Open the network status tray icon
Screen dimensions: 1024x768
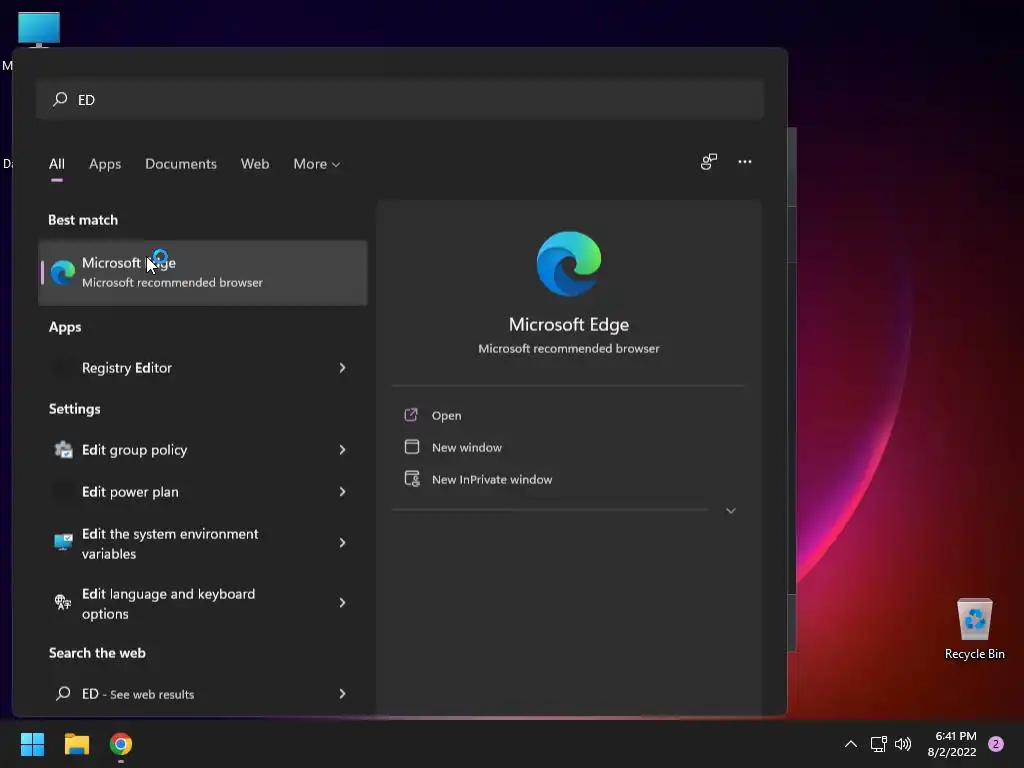[878, 744]
